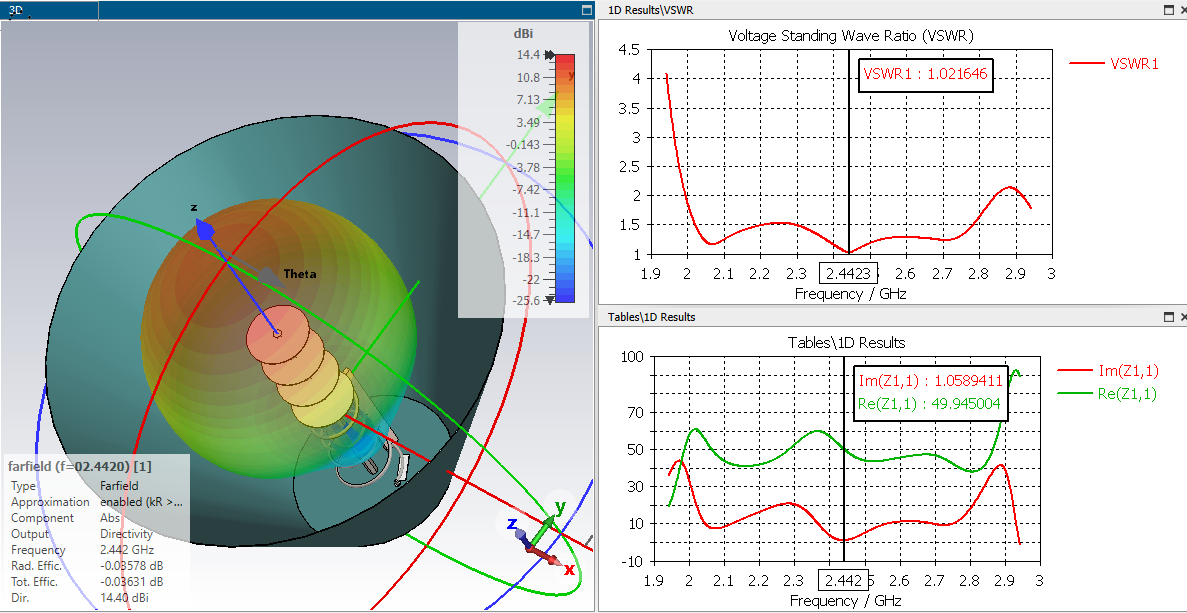1187x613 pixels.
Task: Click the '1D Results\VSWR' window title
Action: click(651, 10)
